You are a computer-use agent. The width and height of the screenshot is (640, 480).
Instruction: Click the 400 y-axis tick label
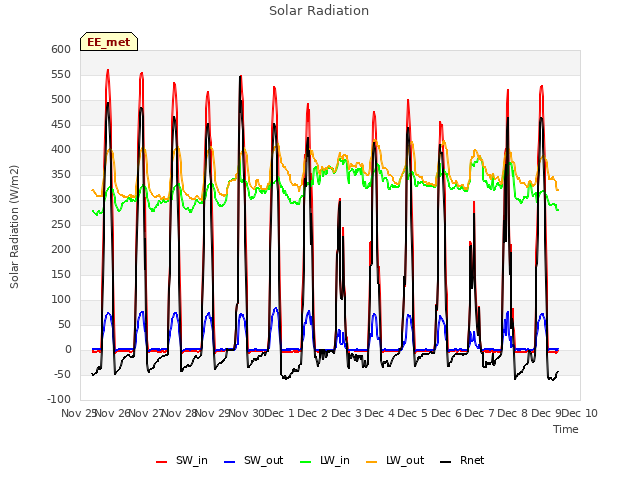point(61,149)
